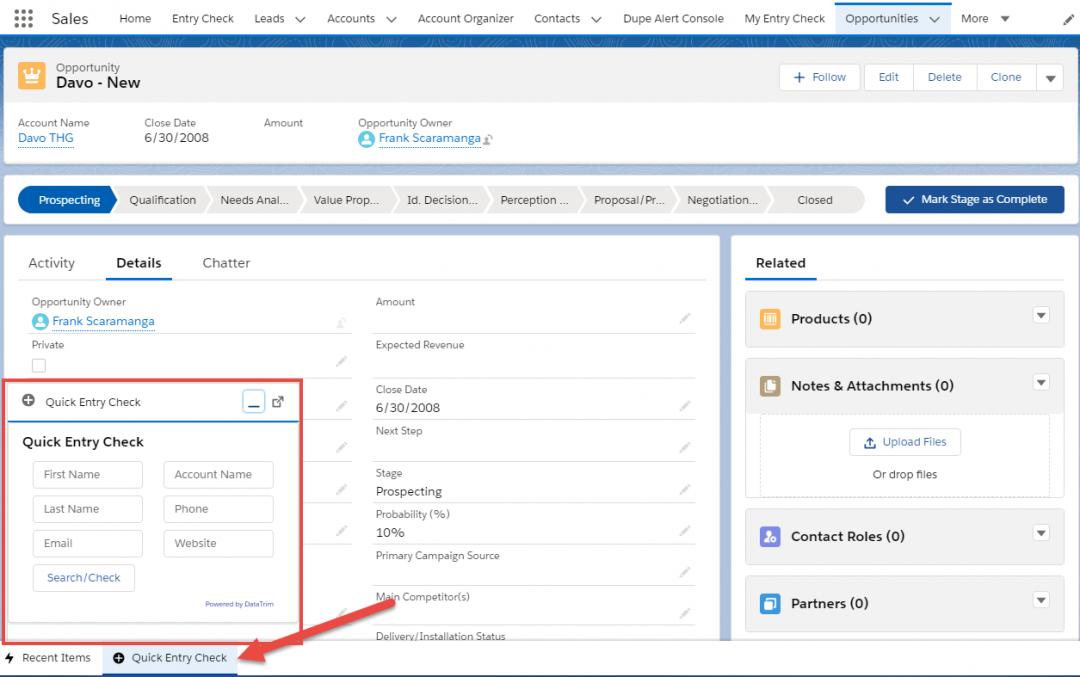This screenshot has height=677, width=1080.
Task: Expand the Products (0) related section
Action: tap(1041, 318)
